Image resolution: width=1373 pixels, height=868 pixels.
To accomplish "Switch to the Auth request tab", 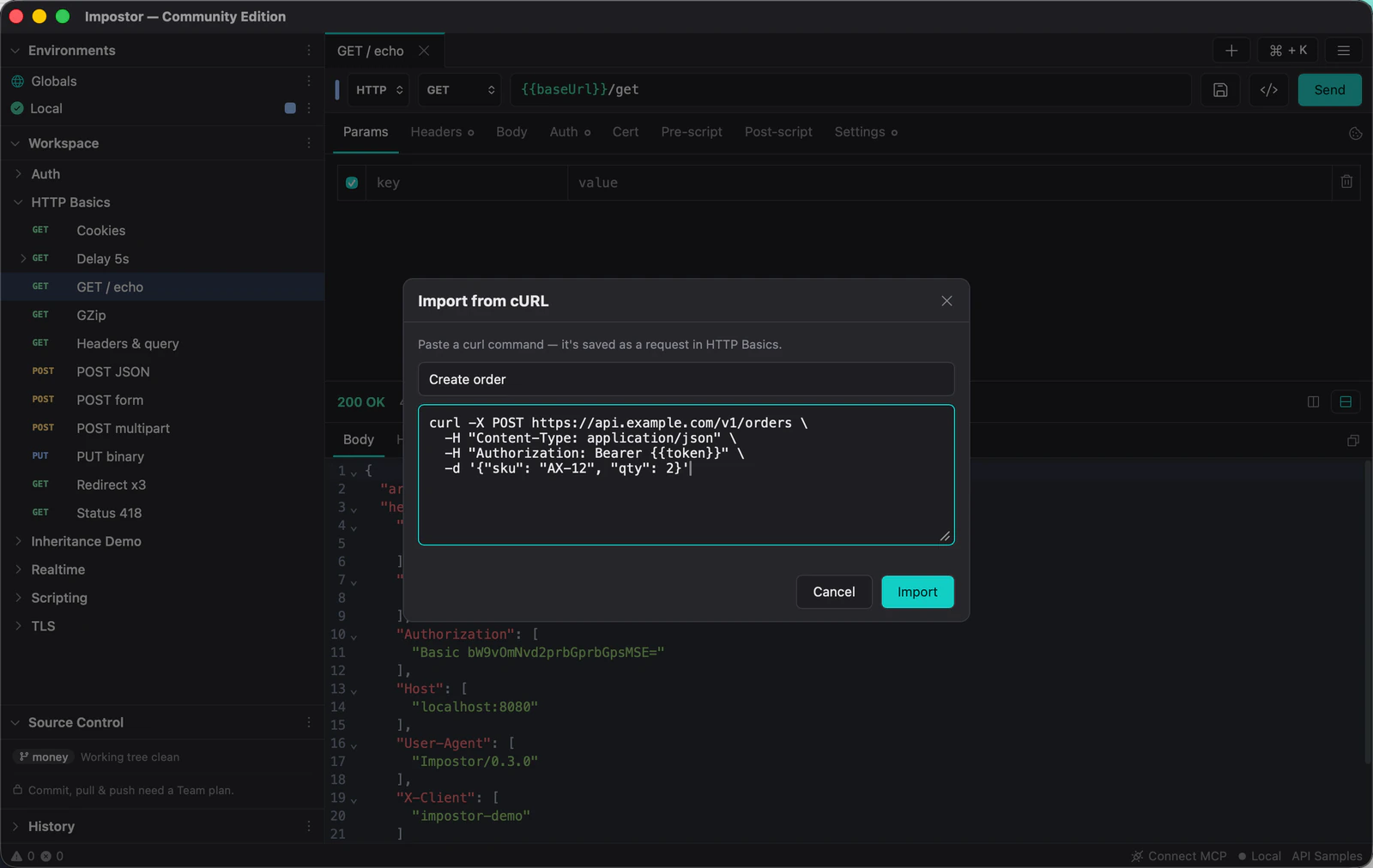I will pyautogui.click(x=570, y=132).
